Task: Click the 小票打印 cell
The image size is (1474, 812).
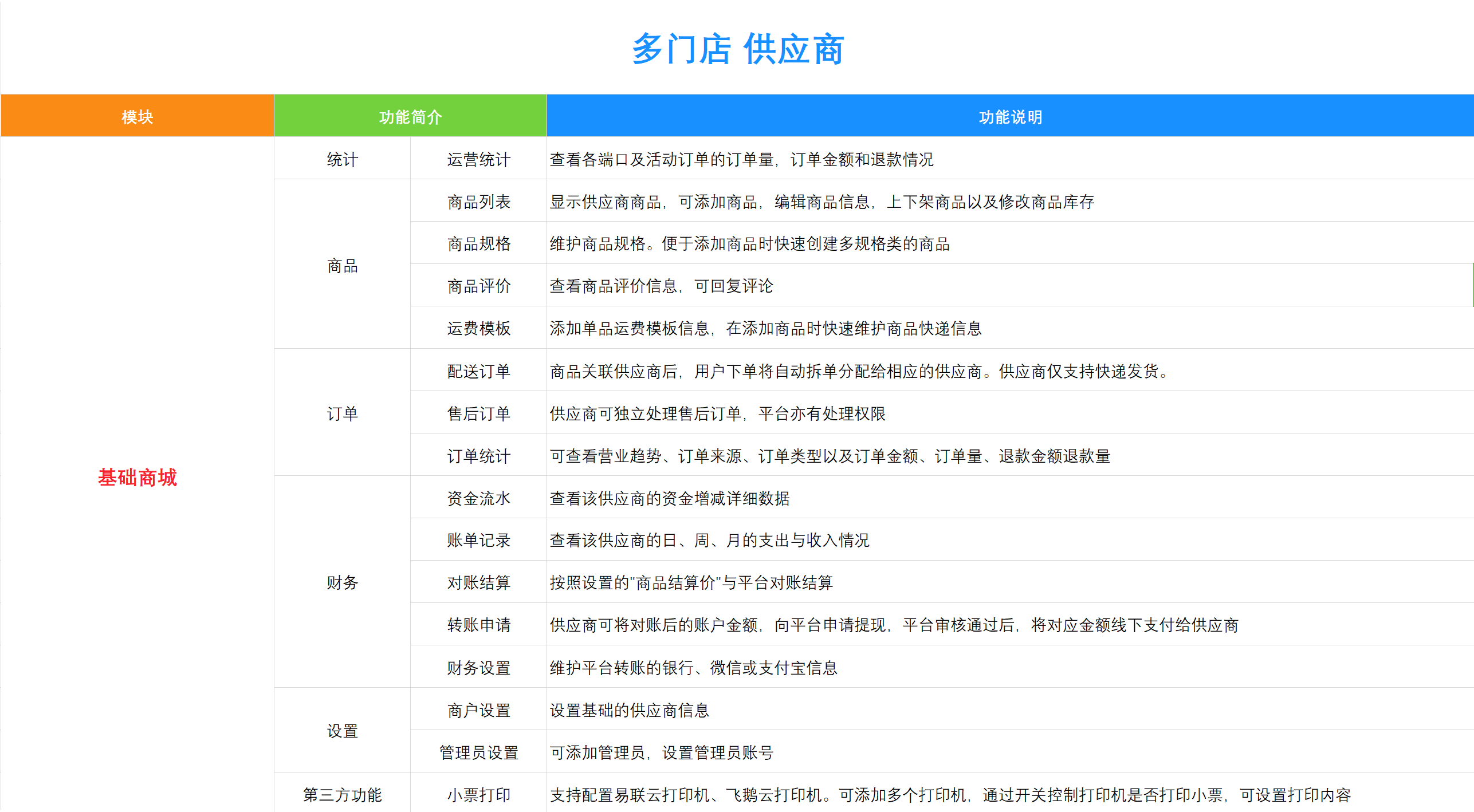Action: point(478,794)
